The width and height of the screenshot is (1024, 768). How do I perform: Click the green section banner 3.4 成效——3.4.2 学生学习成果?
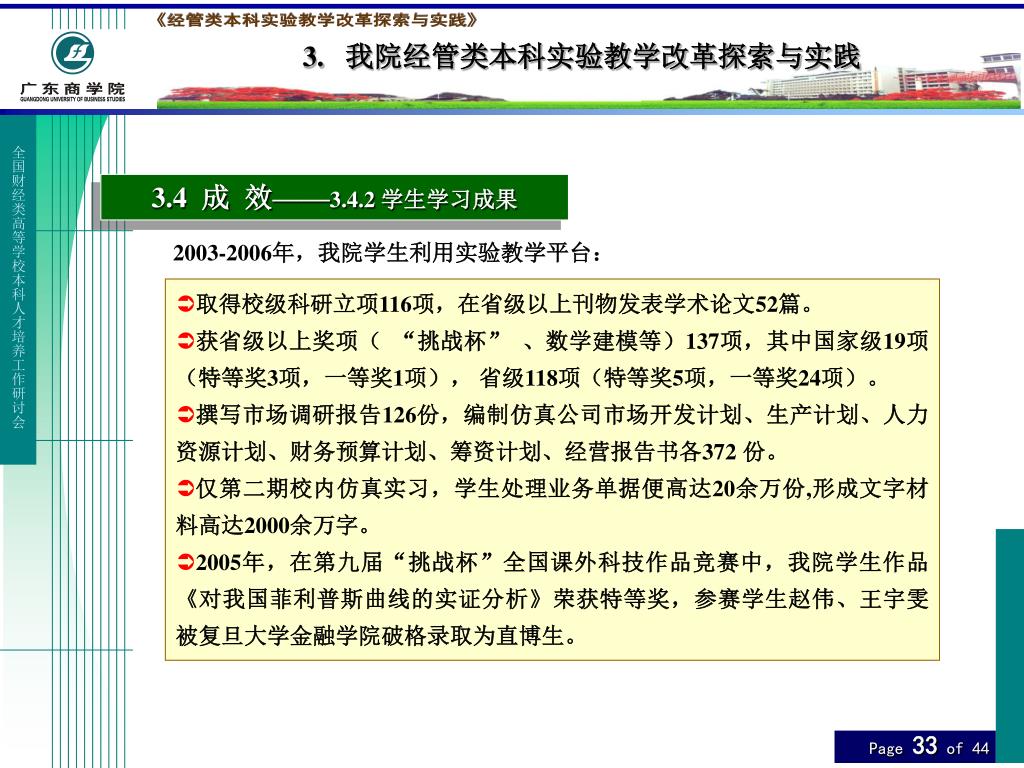pos(334,197)
